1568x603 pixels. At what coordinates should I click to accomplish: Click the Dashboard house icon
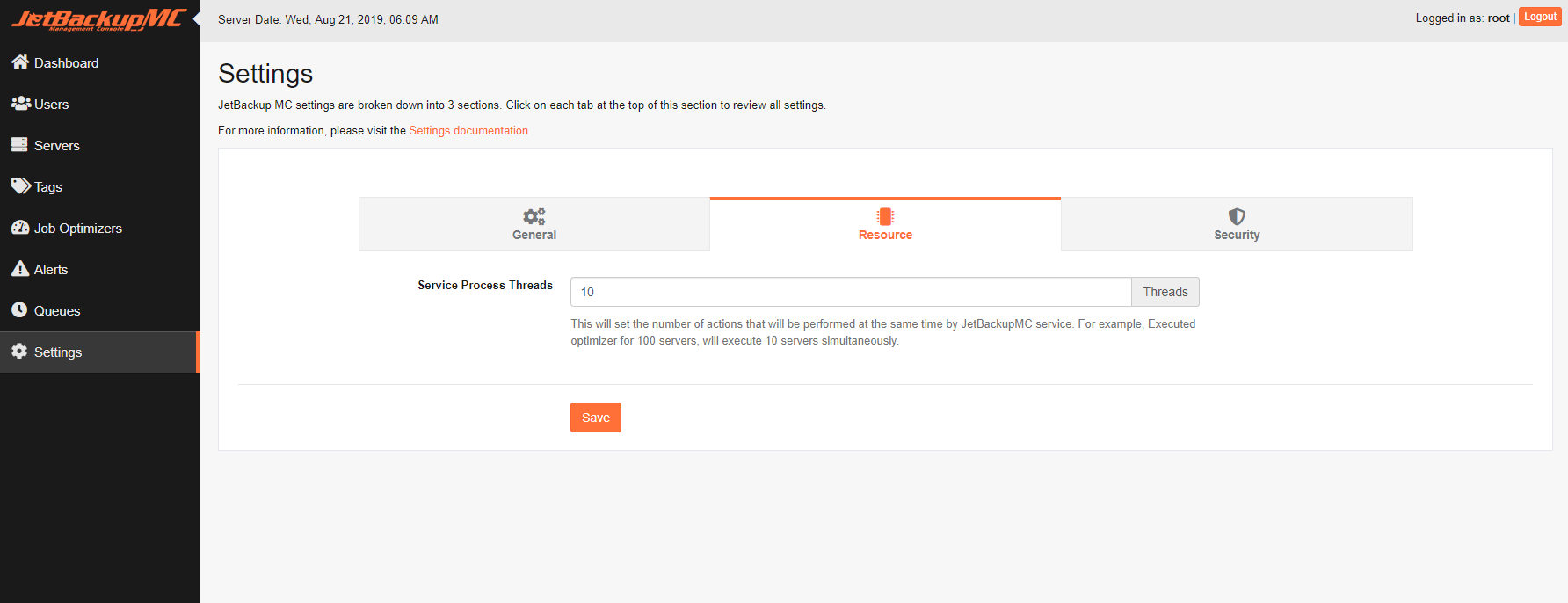[x=20, y=62]
